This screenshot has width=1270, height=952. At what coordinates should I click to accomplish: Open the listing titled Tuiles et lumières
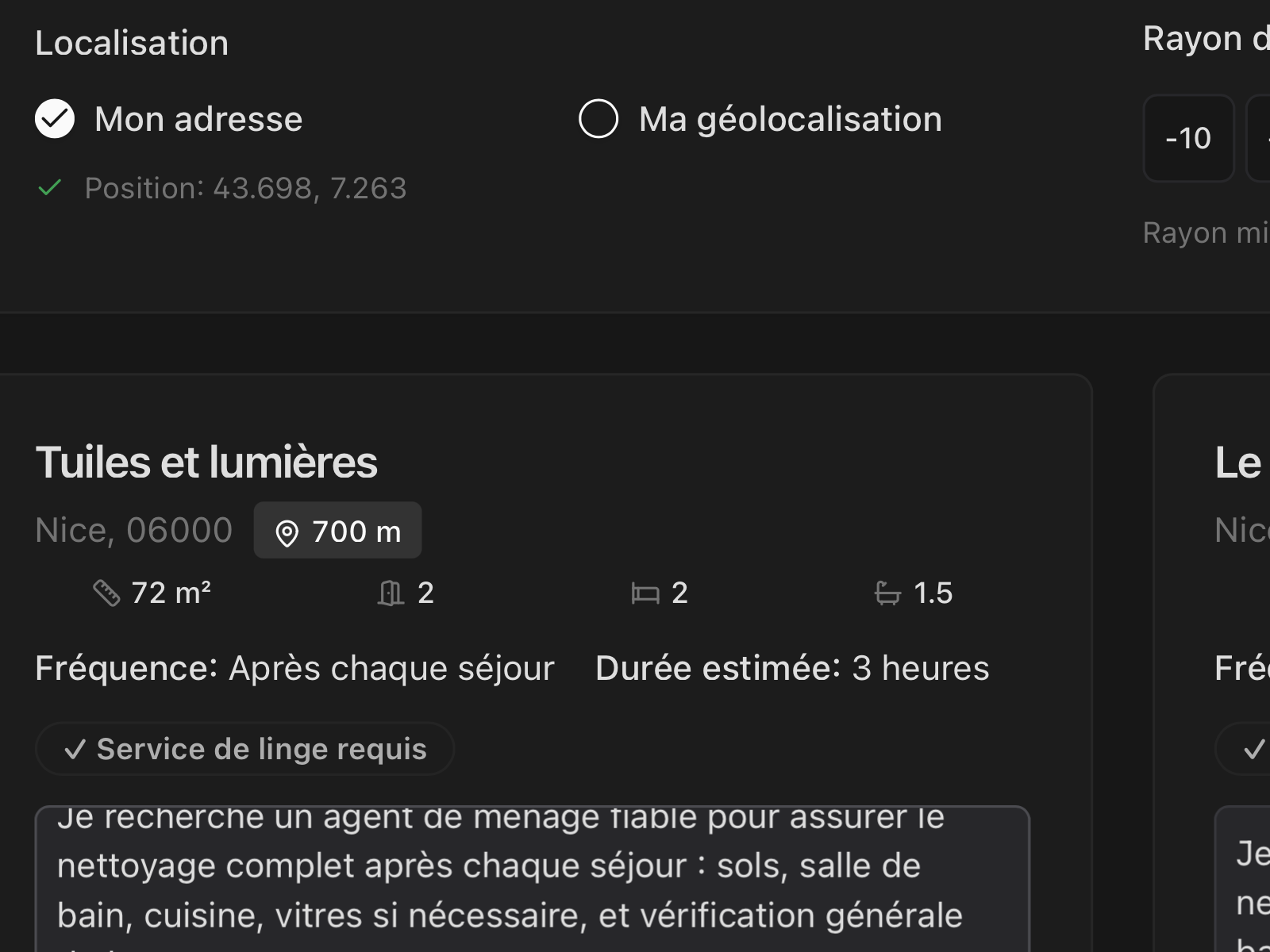[x=206, y=461]
